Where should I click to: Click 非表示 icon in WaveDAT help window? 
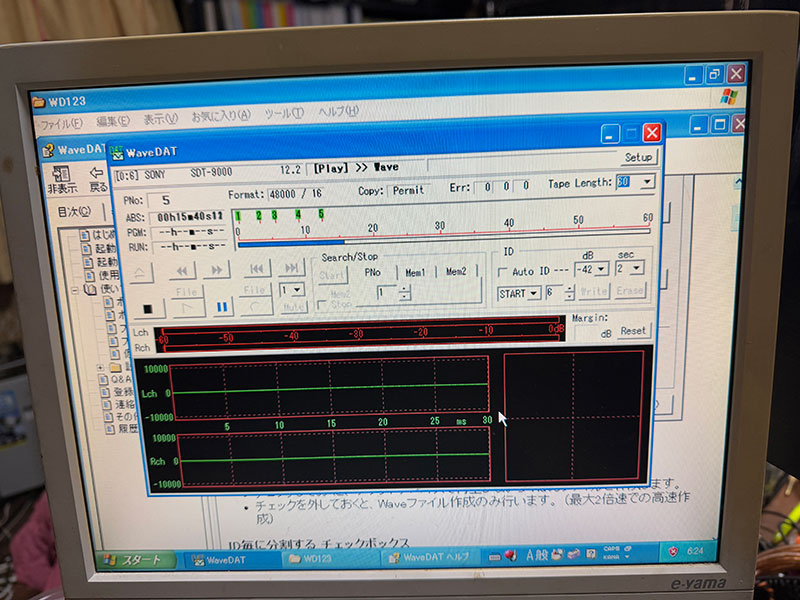[62, 180]
